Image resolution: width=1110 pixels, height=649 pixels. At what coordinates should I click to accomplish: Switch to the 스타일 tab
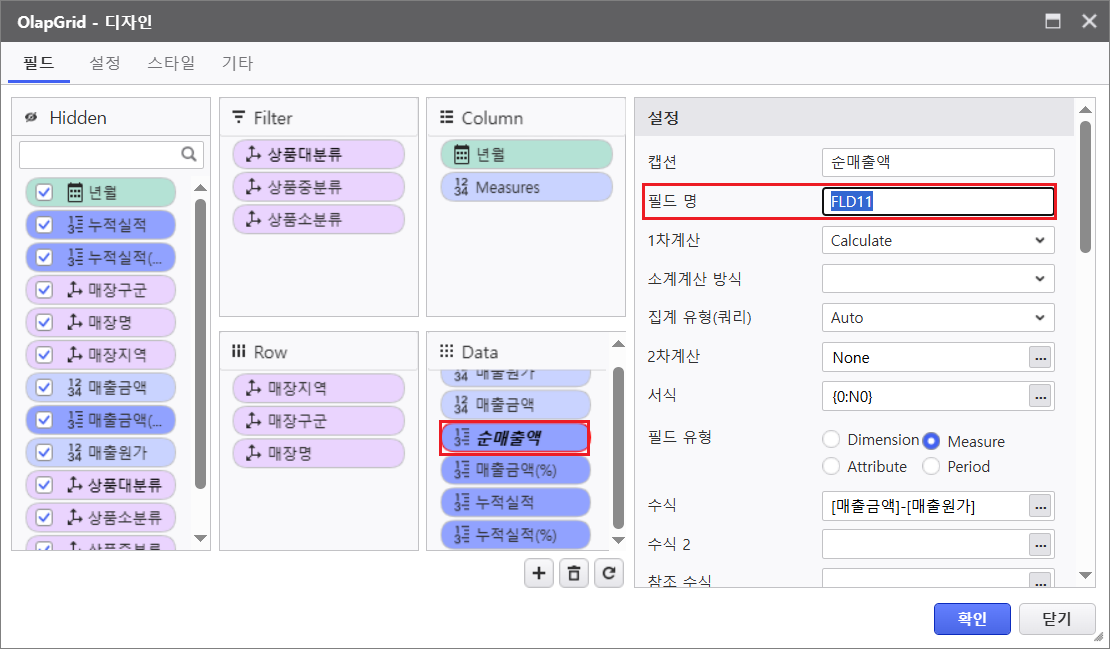click(171, 63)
